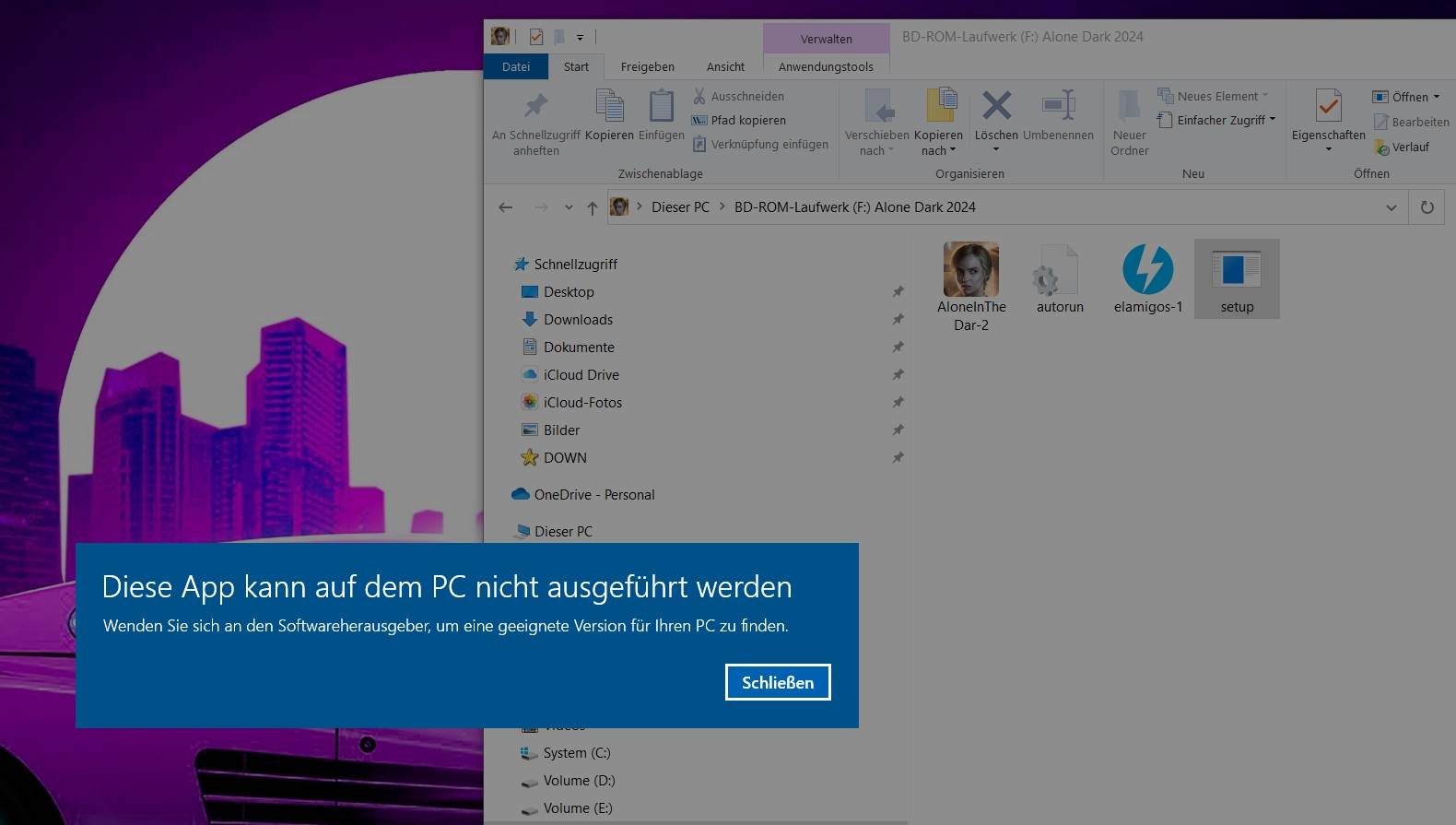Click Verknüpfung einfügen command
Image resolution: width=1456 pixels, height=825 pixels.
tap(760, 144)
